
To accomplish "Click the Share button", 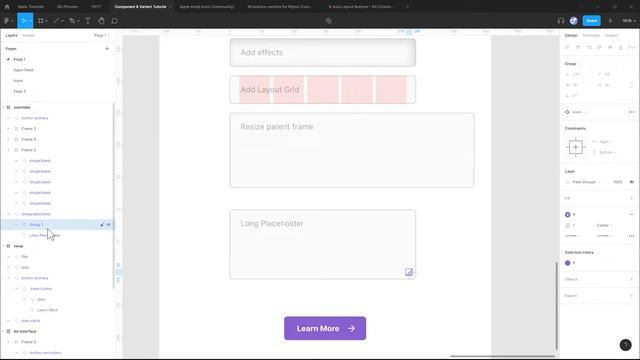I will pyautogui.click(x=591, y=21).
